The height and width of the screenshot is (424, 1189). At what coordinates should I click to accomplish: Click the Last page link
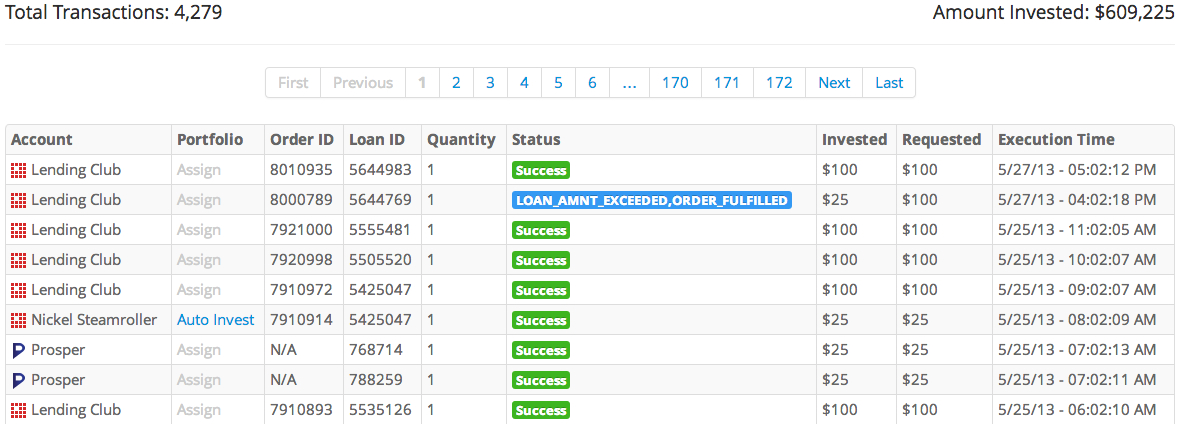(889, 83)
